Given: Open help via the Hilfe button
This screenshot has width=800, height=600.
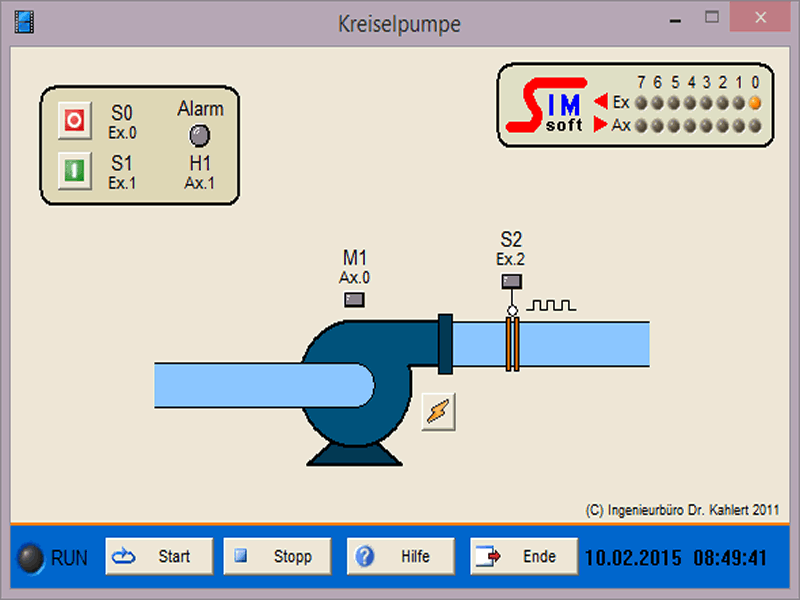Looking at the screenshot, I should click(400, 557).
